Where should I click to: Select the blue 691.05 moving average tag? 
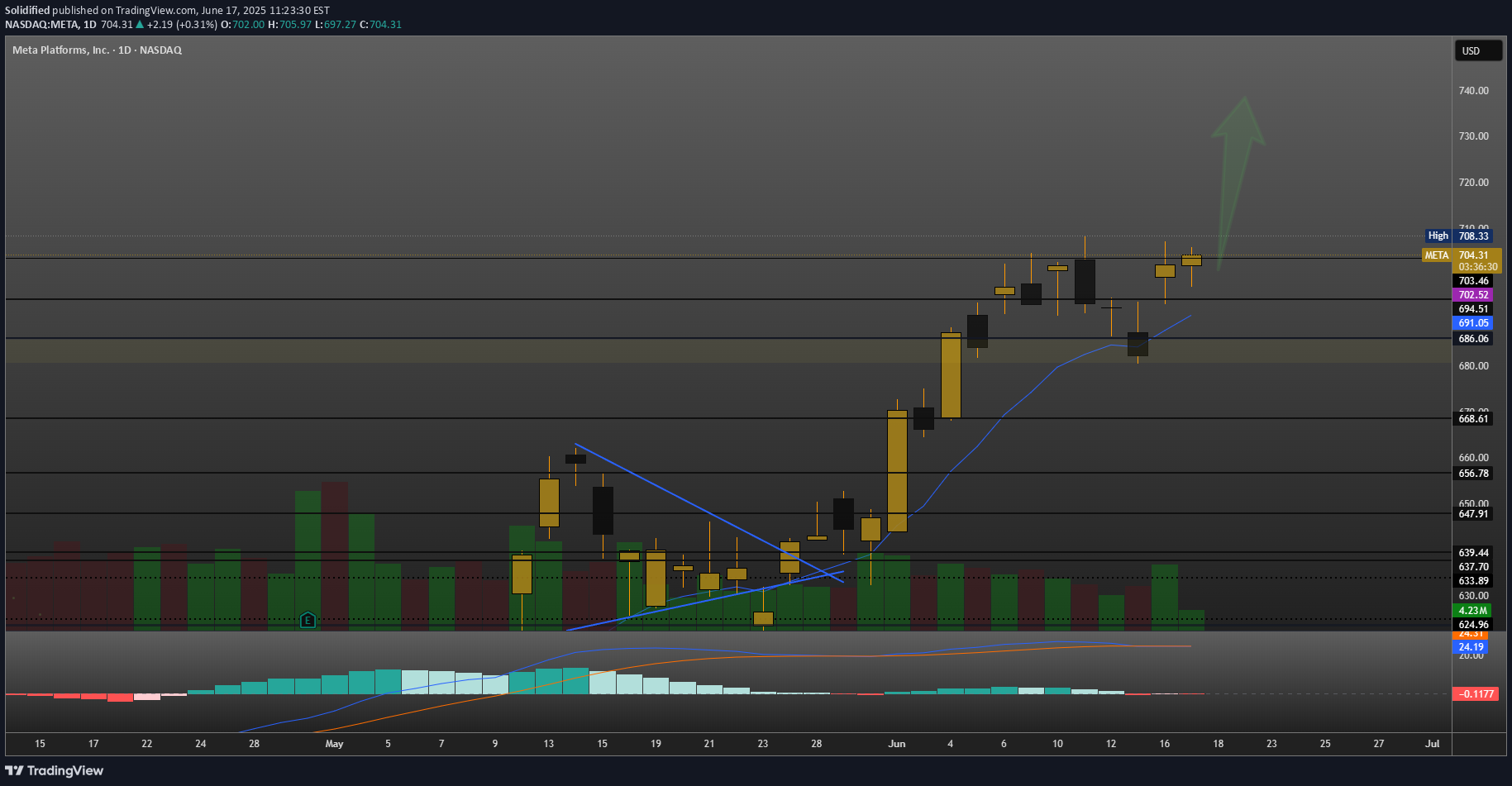click(x=1472, y=323)
